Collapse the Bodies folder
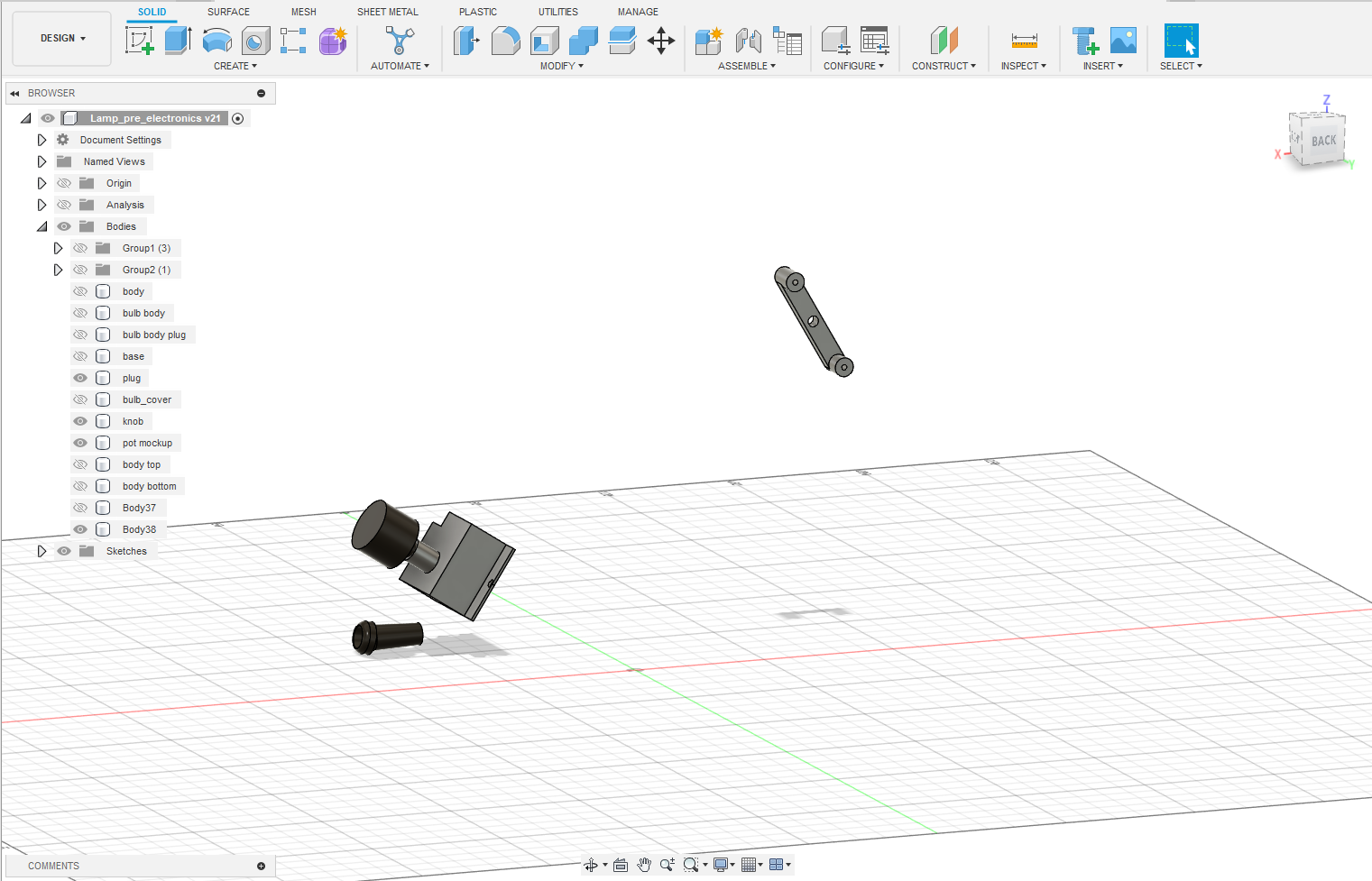Image resolution: width=1372 pixels, height=881 pixels. point(41,226)
